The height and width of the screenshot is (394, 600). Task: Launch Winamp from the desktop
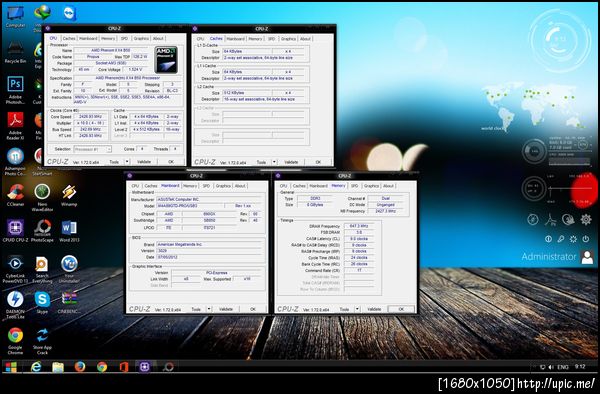pyautogui.click(x=69, y=195)
